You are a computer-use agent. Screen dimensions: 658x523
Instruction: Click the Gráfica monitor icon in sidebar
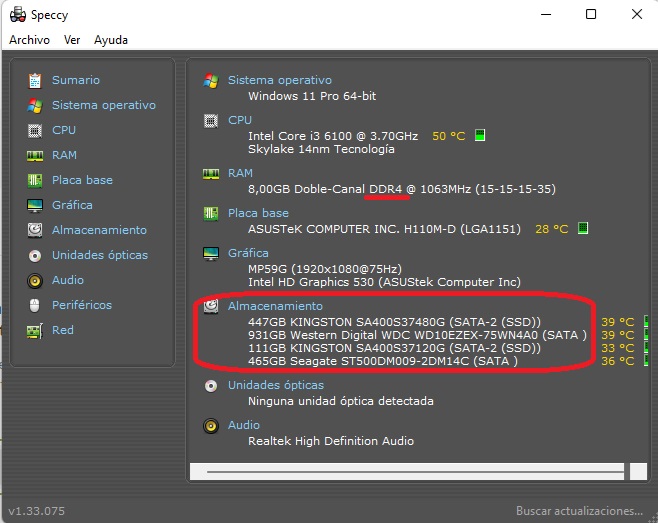point(35,206)
